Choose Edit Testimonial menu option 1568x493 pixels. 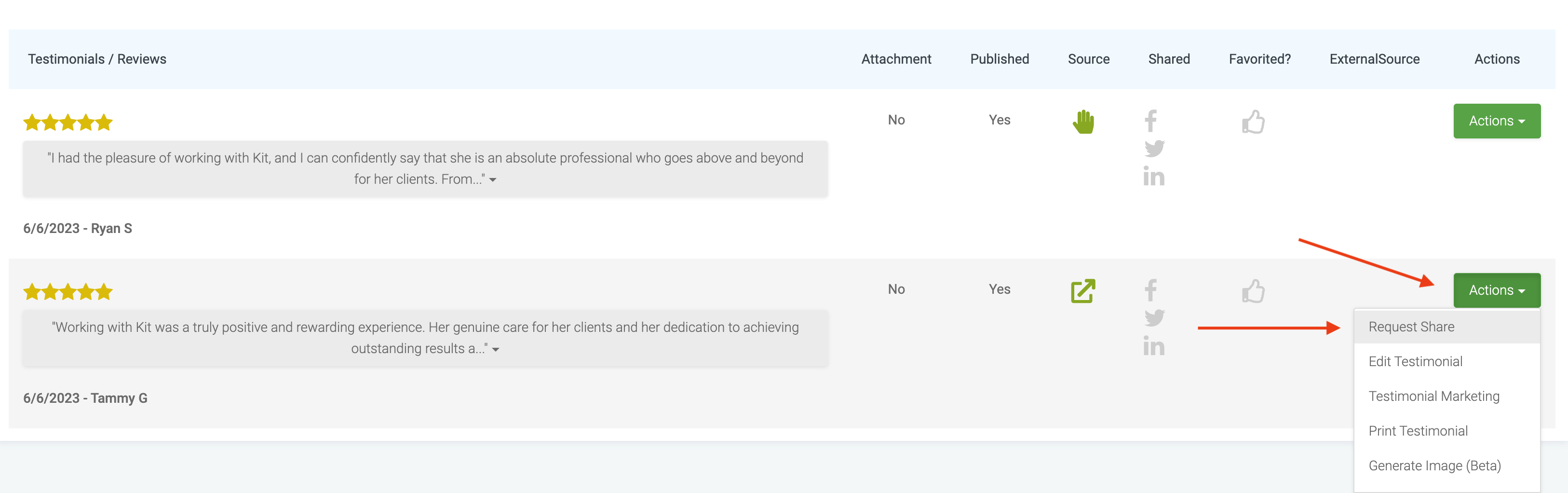[1415, 361]
